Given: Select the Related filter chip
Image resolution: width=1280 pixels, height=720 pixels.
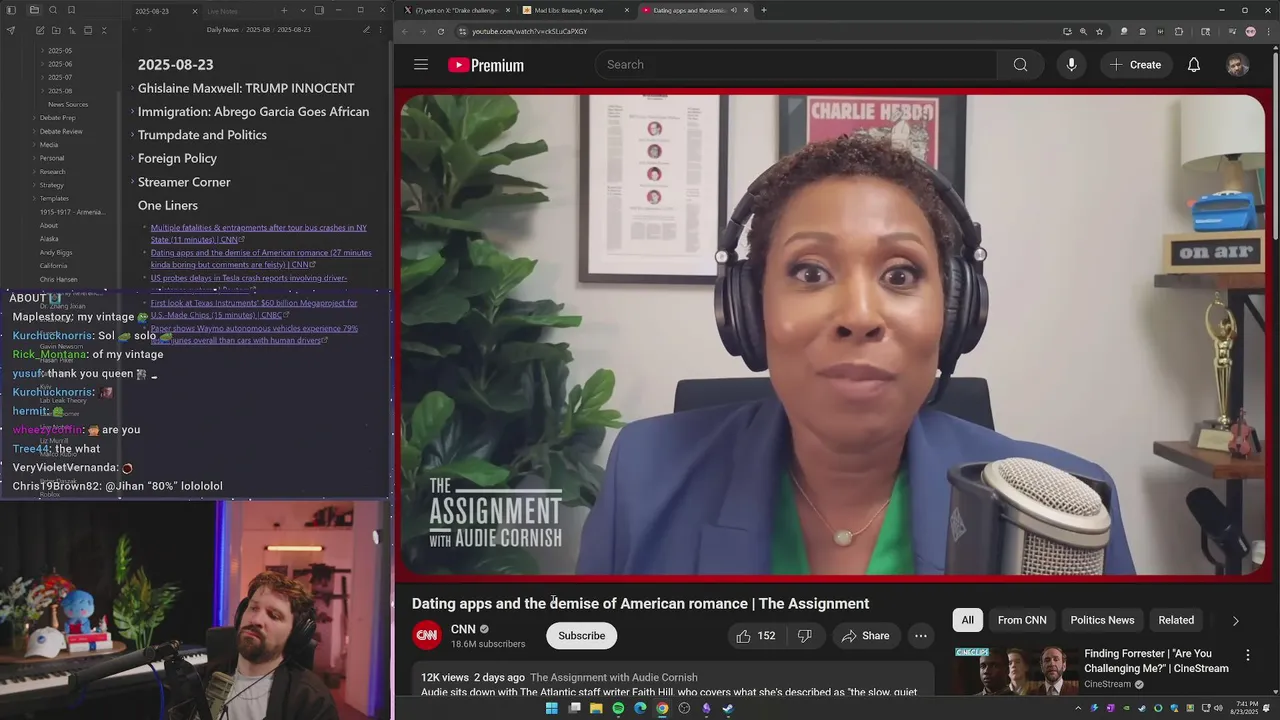Looking at the screenshot, I should point(1176,620).
